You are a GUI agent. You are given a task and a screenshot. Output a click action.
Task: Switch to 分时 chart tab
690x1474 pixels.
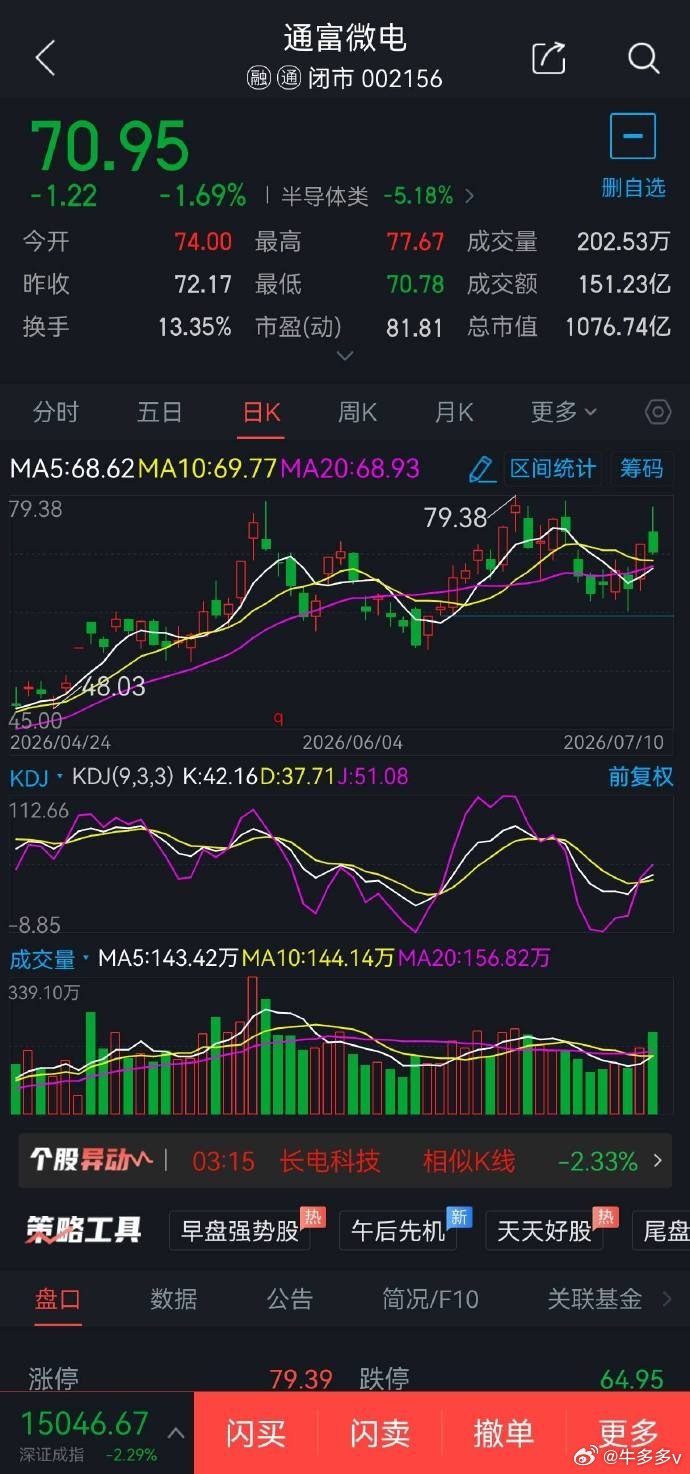pyautogui.click(x=55, y=412)
